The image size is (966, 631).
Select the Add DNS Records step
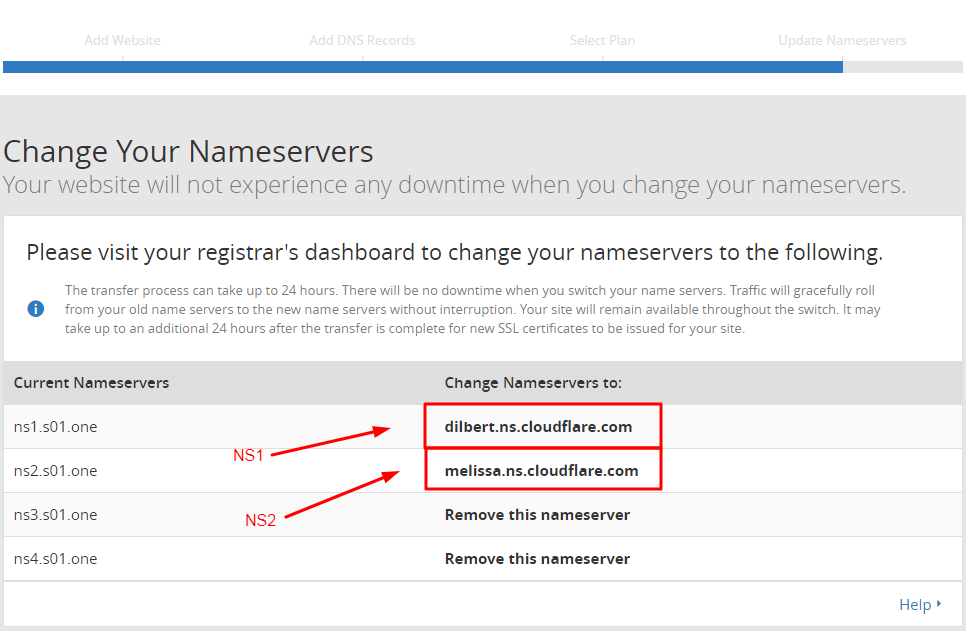362,40
